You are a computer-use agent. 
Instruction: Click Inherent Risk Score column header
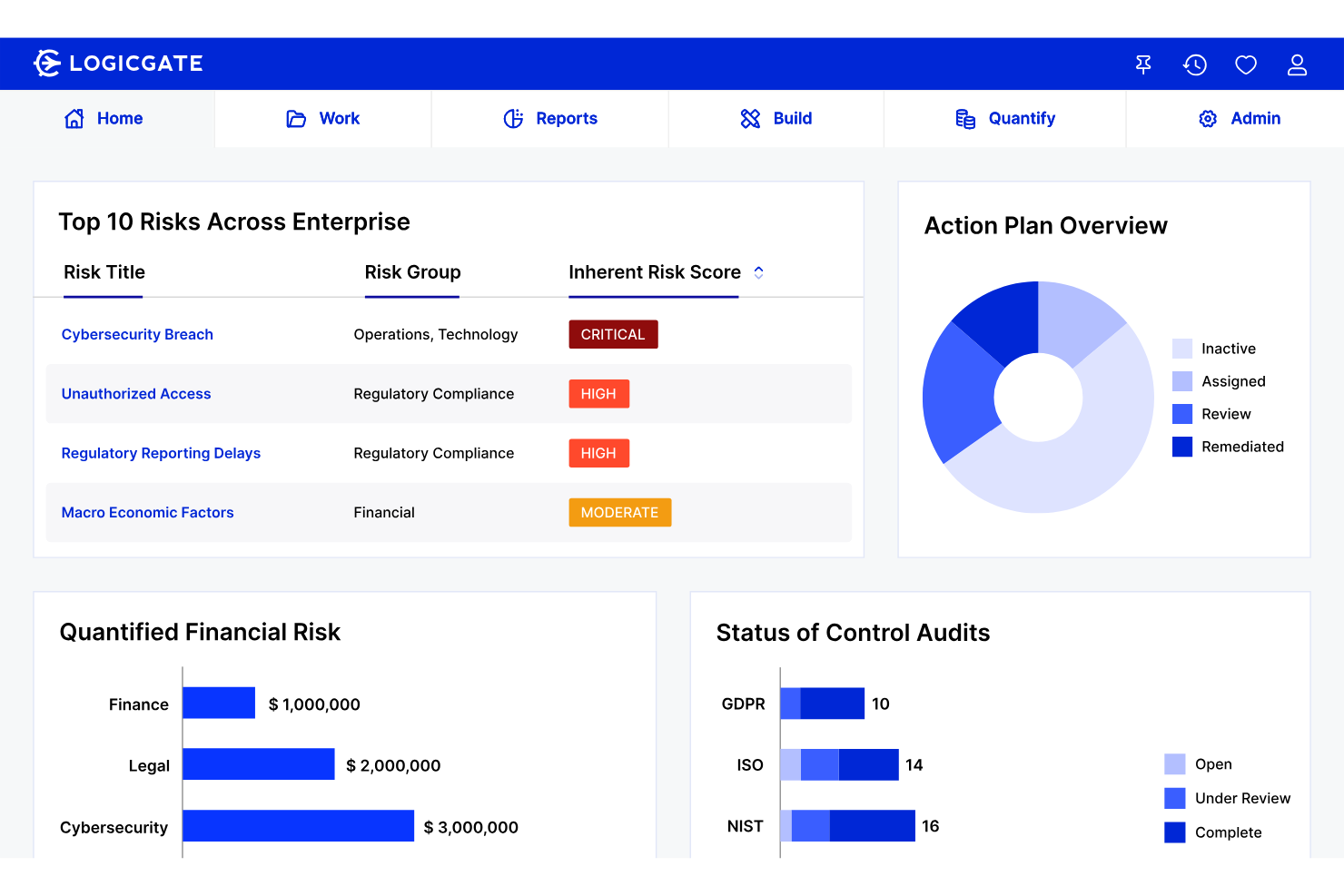point(655,272)
